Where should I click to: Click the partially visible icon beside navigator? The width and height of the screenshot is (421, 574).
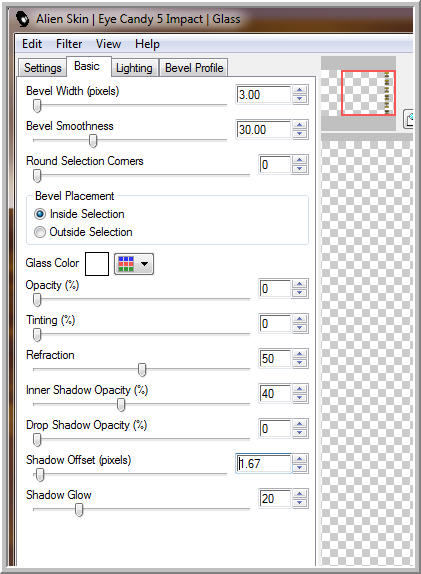pos(408,119)
